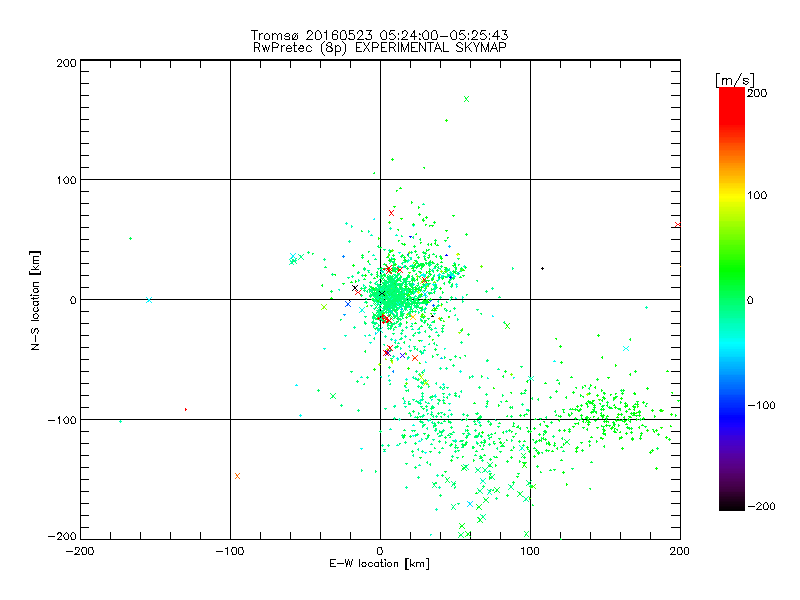Click the y-axis tick label '100'
800x600 pixels.
point(66,180)
